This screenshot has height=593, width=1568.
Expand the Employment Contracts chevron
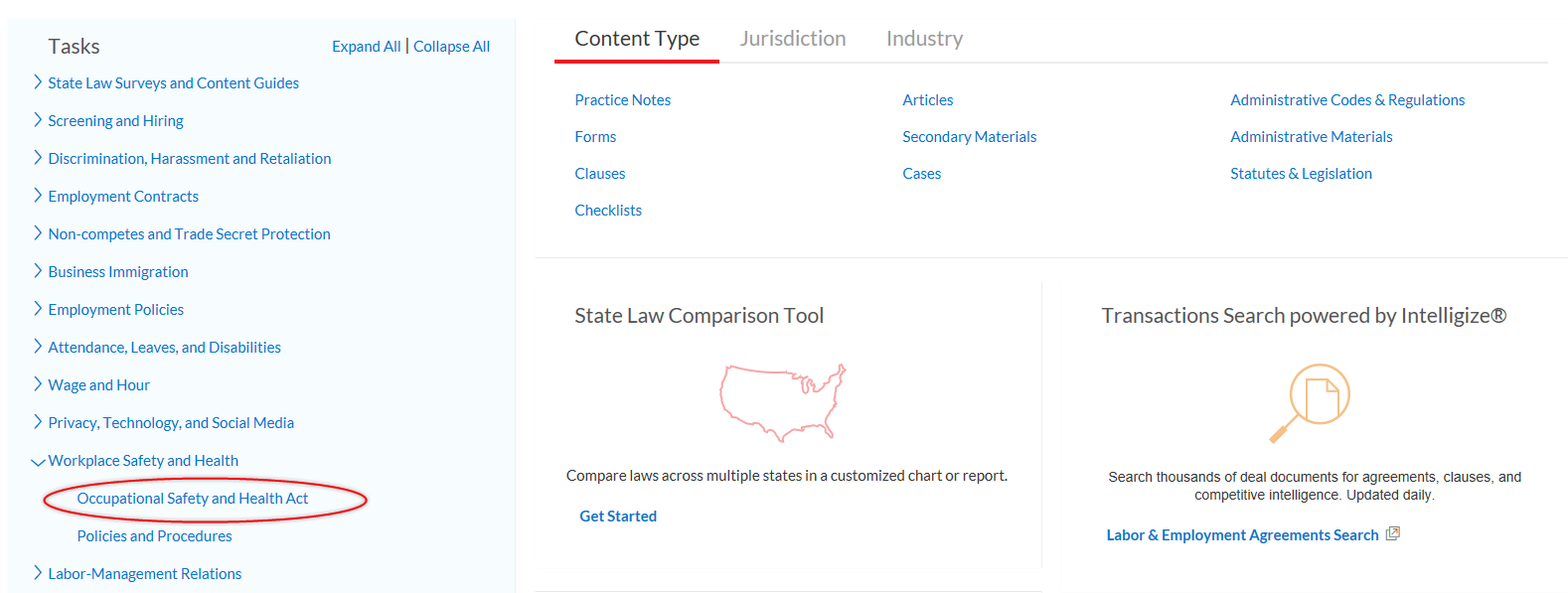[x=38, y=196]
